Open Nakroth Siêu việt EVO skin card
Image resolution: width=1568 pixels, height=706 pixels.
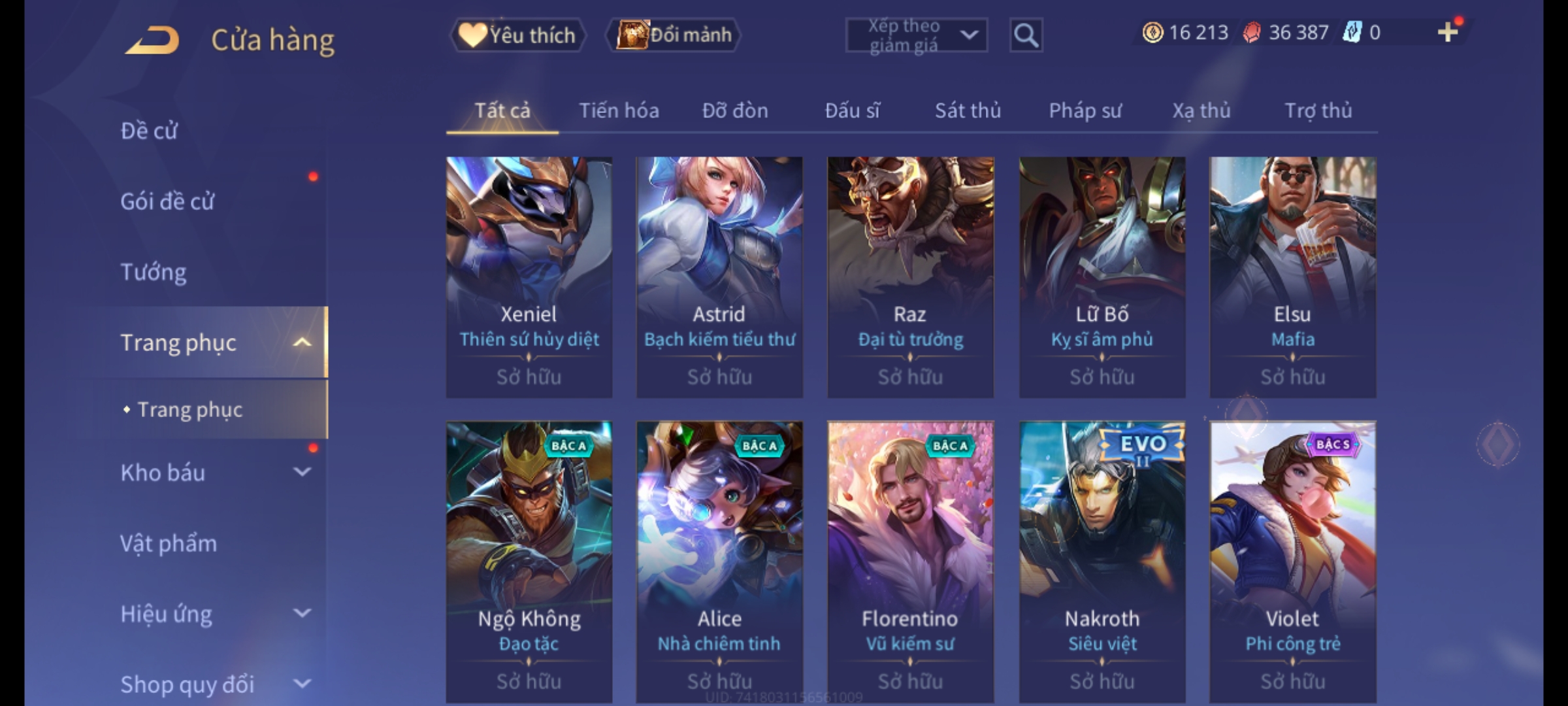pos(1102,562)
